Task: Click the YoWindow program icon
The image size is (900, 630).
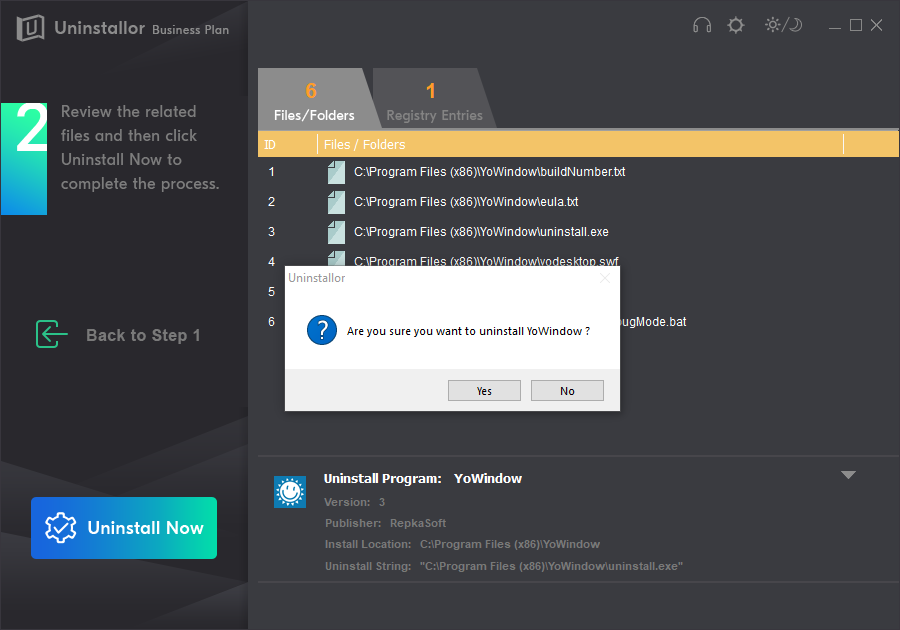Action: coord(290,492)
